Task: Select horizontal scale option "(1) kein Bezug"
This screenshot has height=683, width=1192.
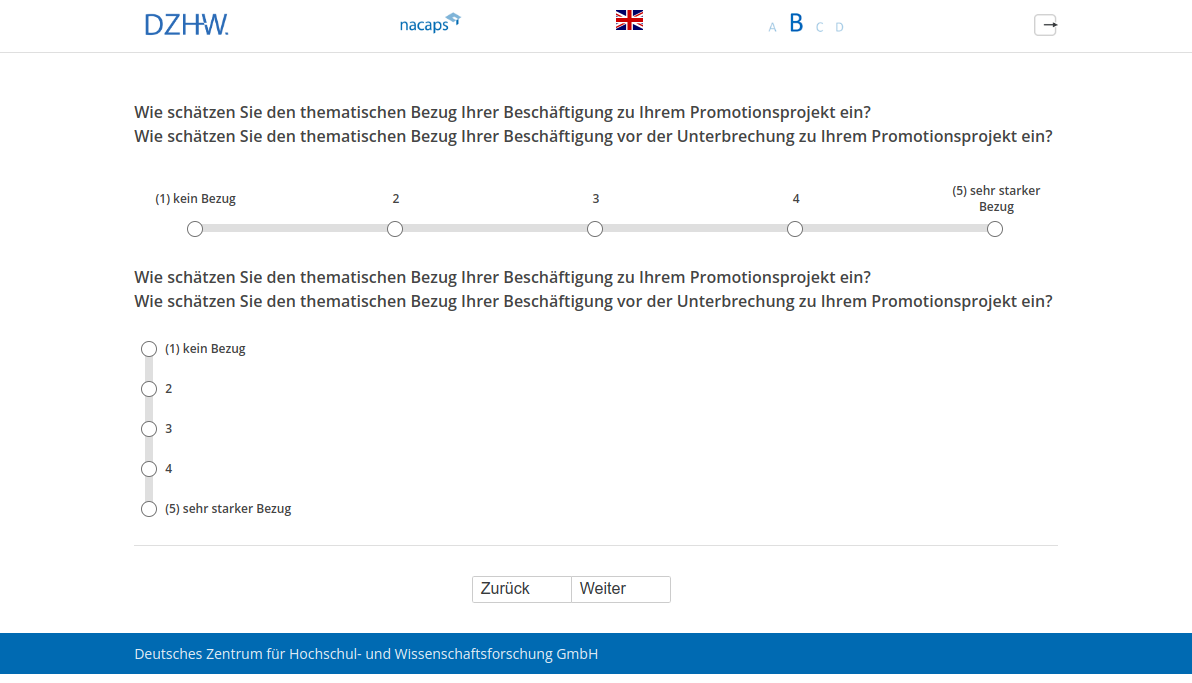Action: [195, 229]
